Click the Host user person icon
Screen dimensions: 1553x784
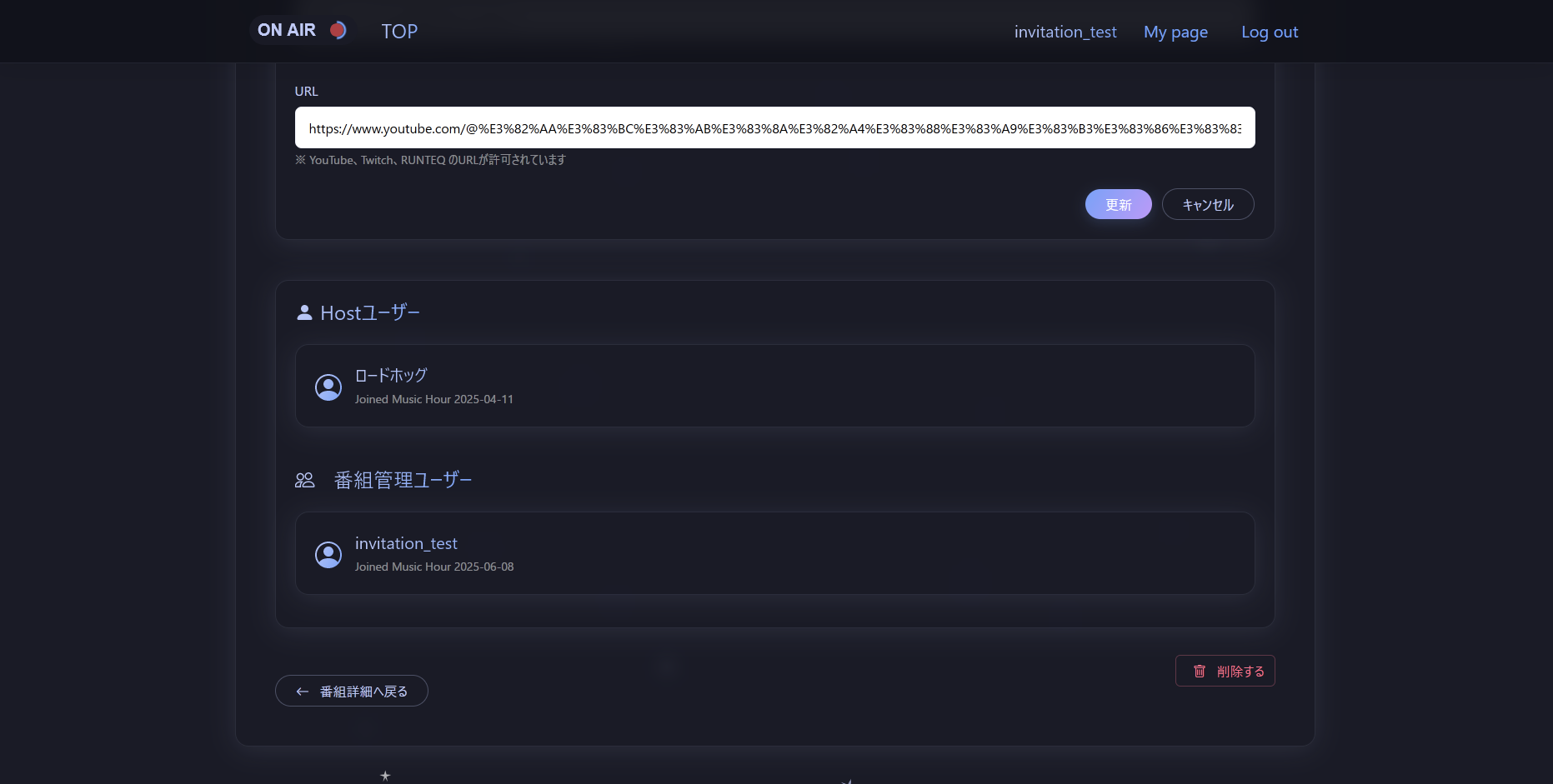click(x=304, y=312)
